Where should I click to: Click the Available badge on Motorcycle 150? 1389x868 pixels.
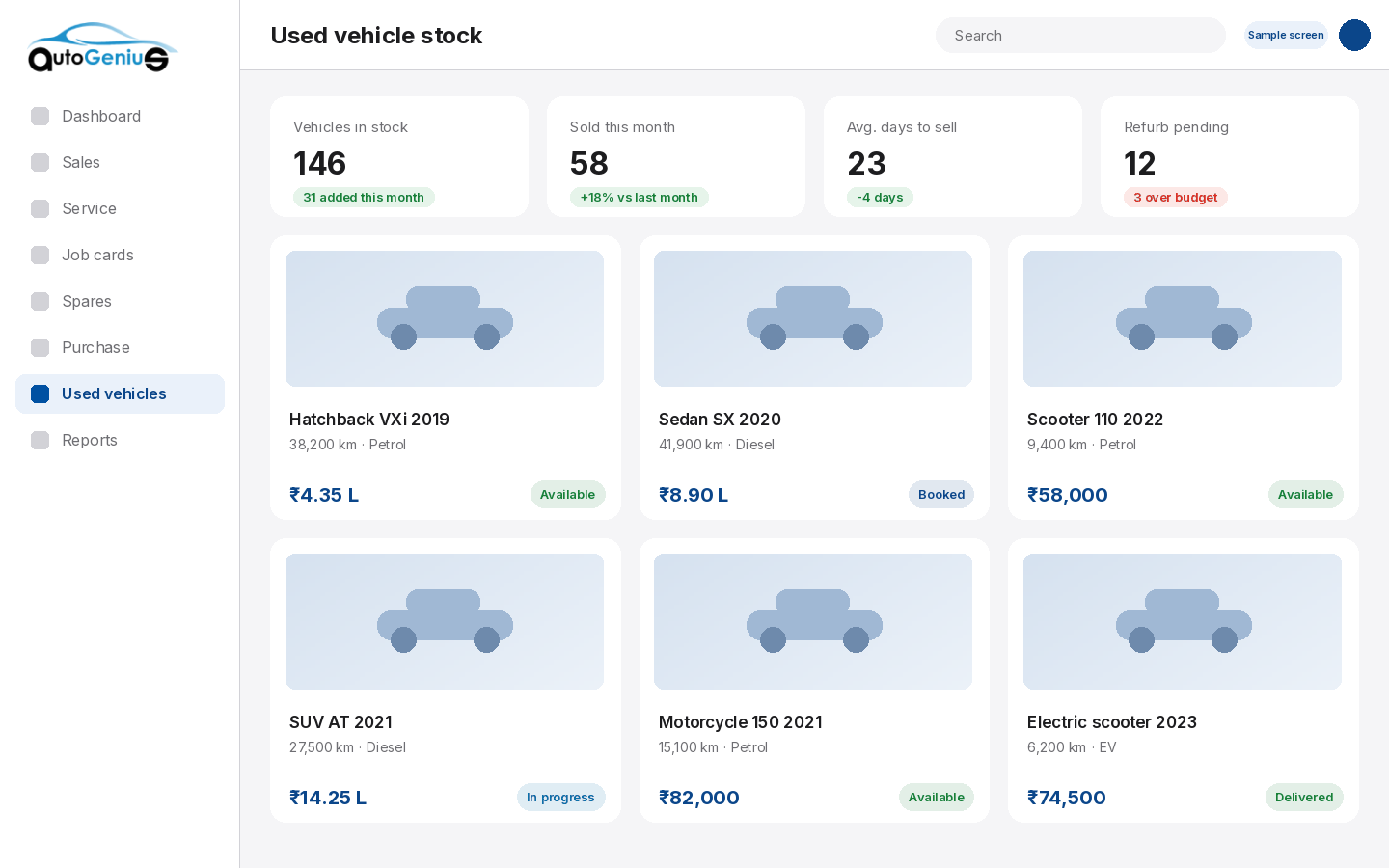[937, 797]
